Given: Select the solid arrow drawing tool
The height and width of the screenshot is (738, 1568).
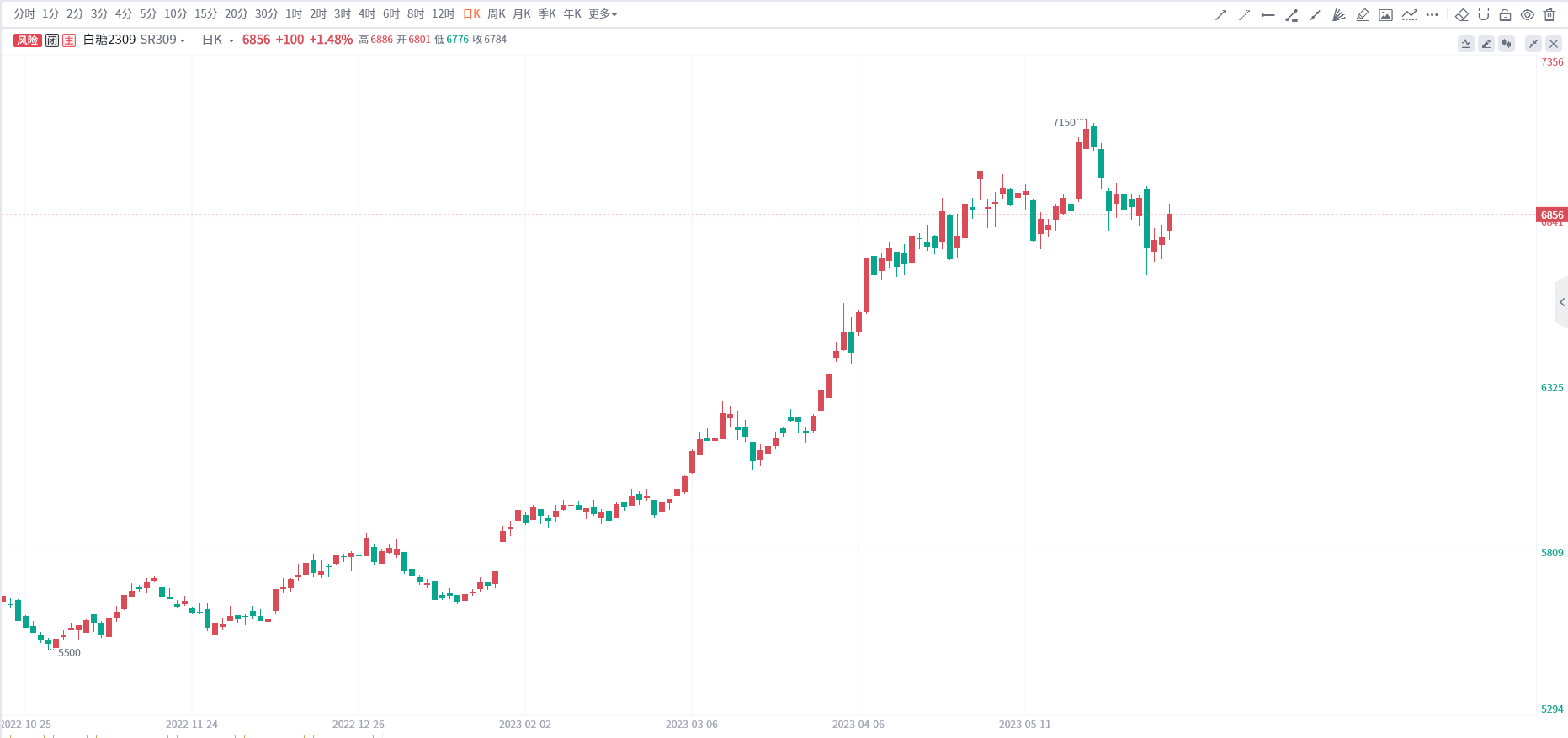Looking at the screenshot, I should [x=1221, y=14].
